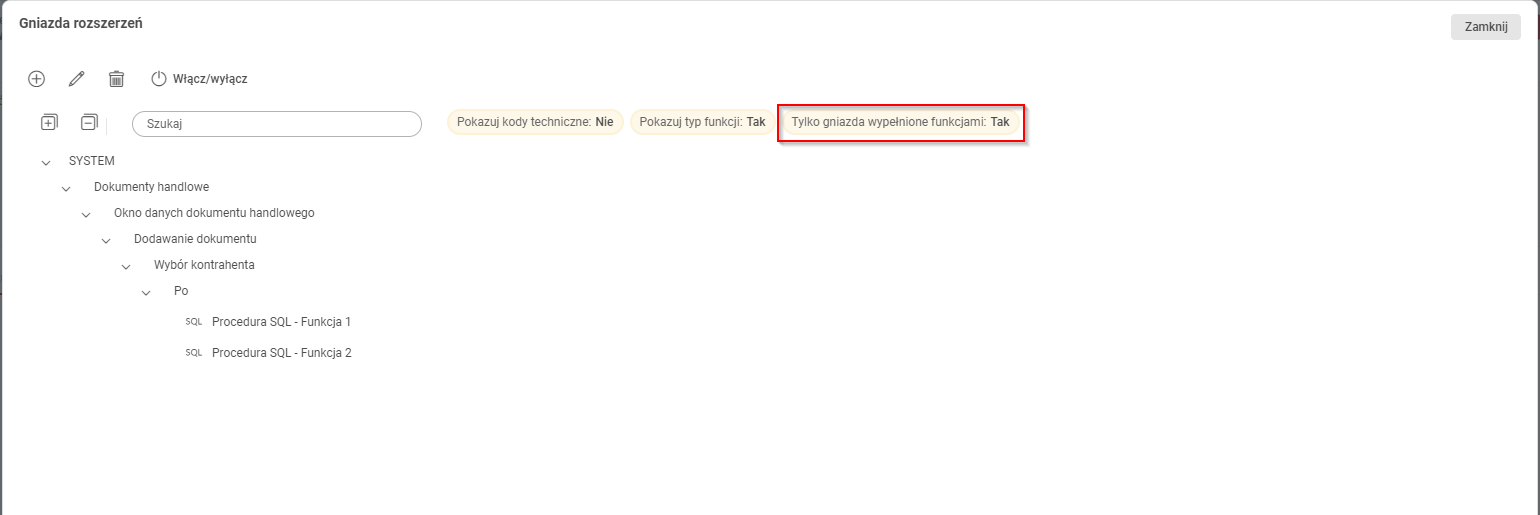Collapse all tree nodes icon

(x=89, y=123)
